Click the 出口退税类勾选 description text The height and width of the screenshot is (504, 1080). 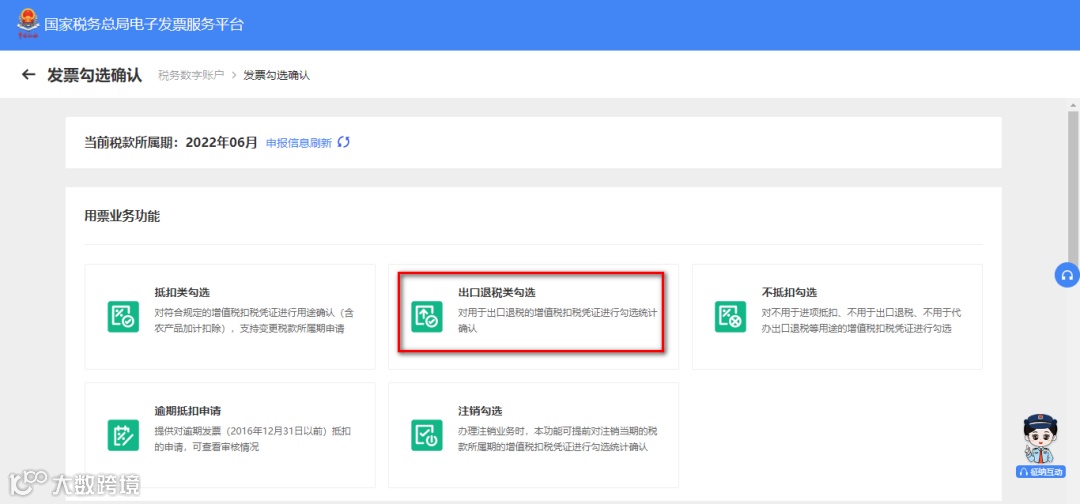pyautogui.click(x=559, y=321)
